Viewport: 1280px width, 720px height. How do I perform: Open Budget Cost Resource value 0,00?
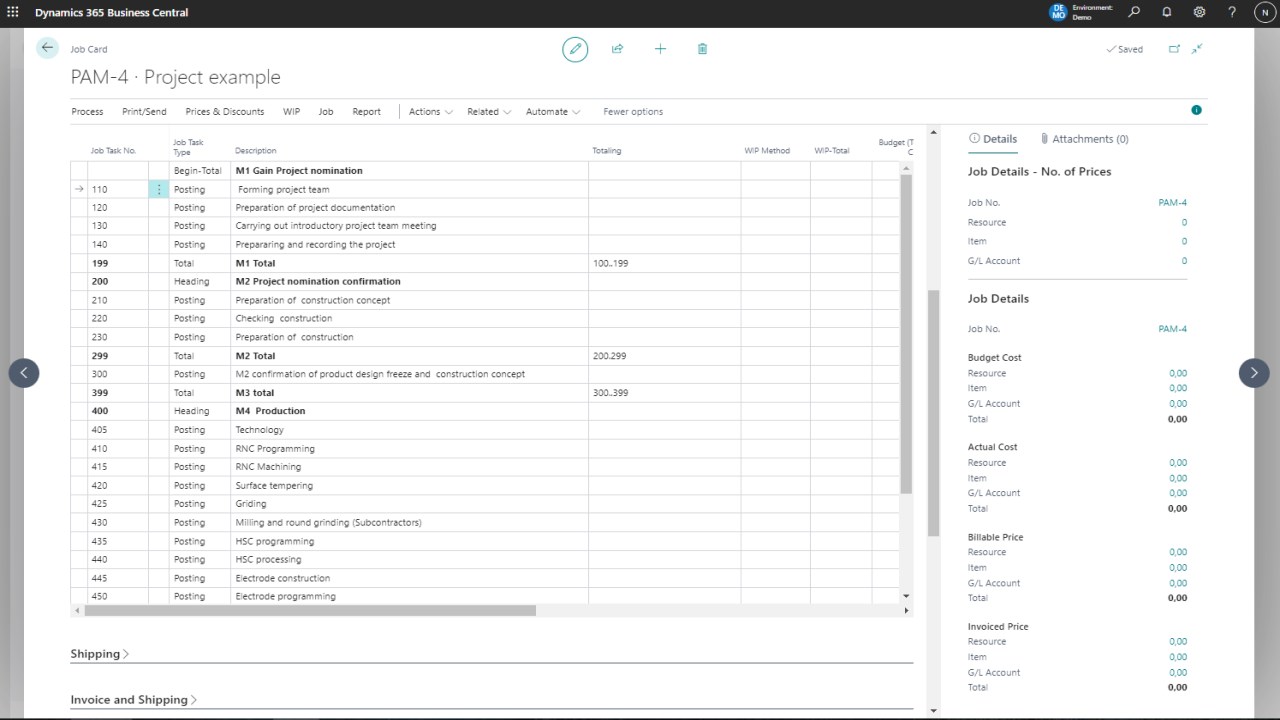click(1178, 373)
